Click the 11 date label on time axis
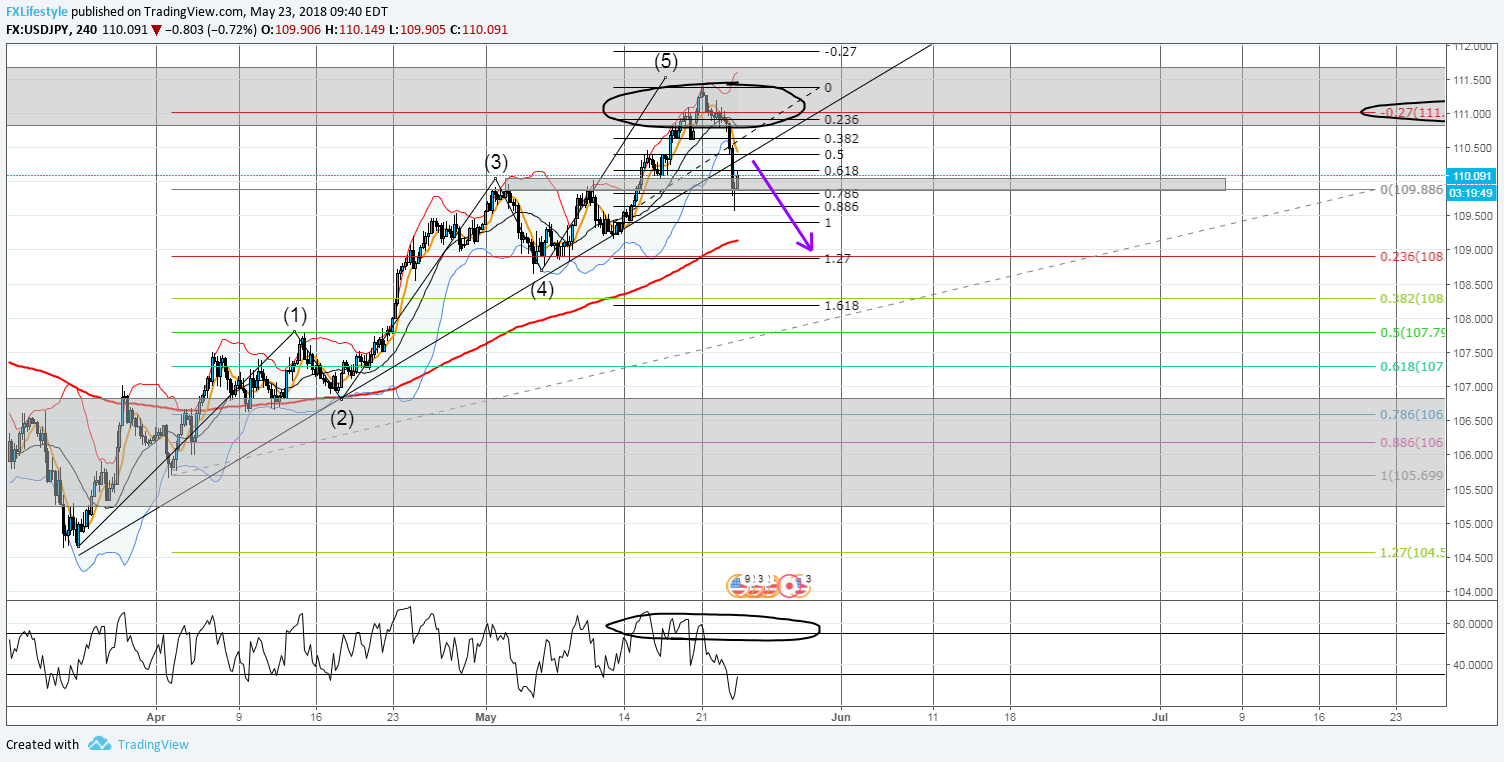 (x=933, y=717)
